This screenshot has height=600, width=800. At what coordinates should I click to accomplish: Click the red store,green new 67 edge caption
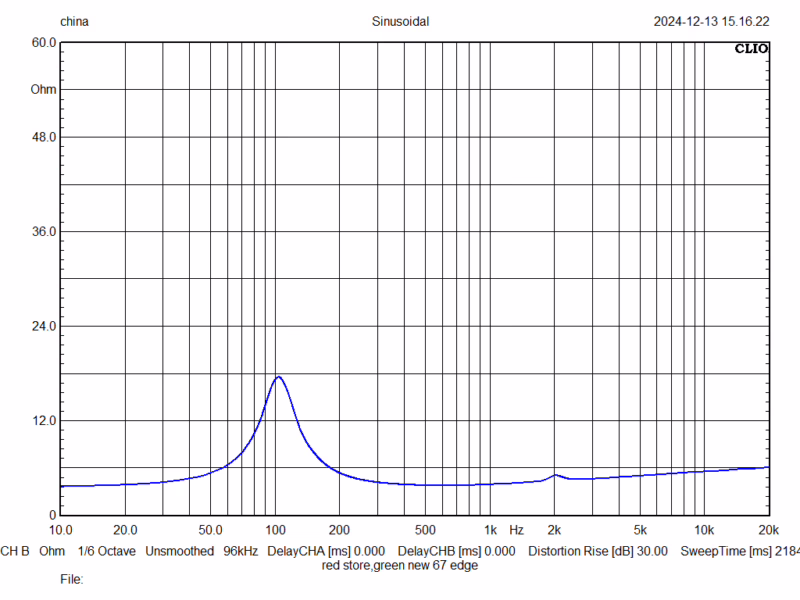point(400,565)
